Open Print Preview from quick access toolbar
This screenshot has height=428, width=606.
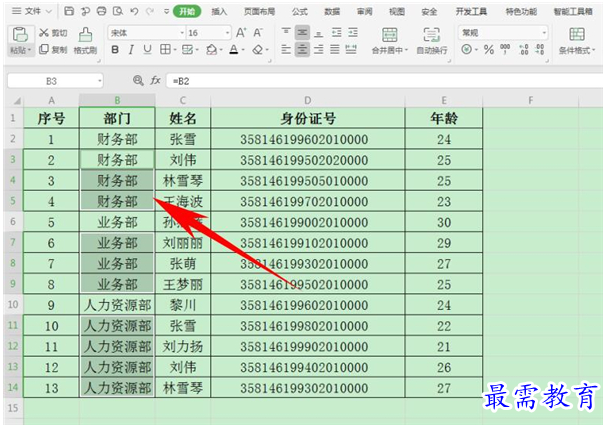pos(117,11)
